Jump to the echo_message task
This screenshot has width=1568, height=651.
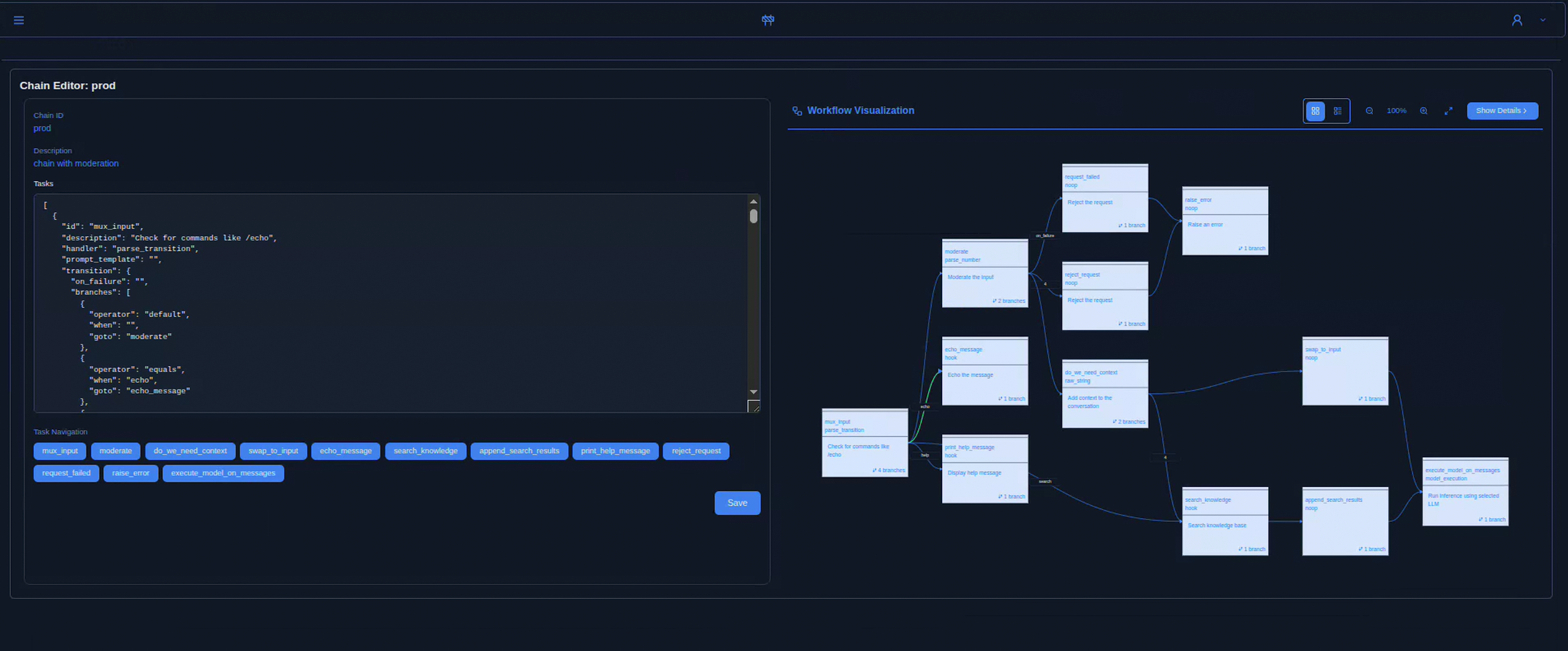[345, 451]
